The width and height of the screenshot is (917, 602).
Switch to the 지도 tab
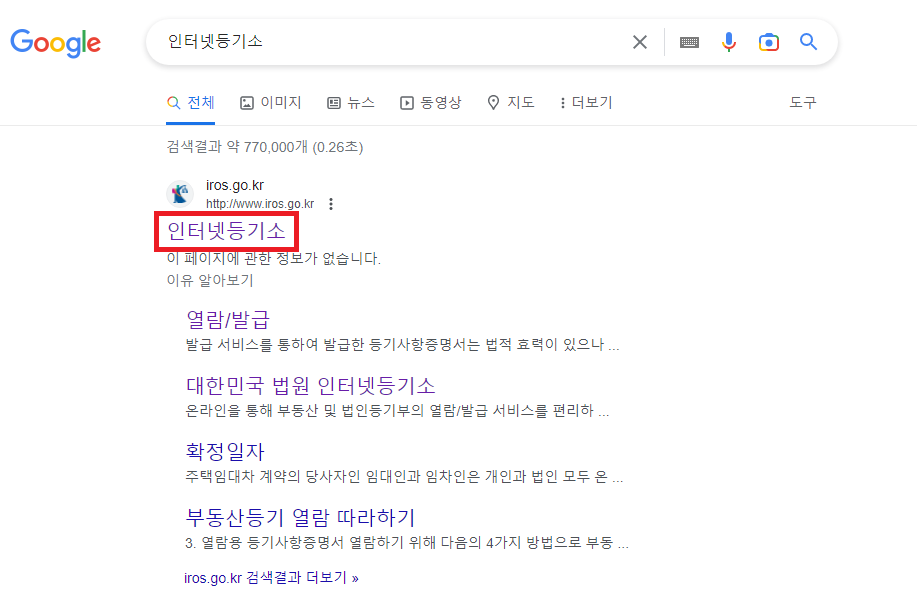pos(511,103)
